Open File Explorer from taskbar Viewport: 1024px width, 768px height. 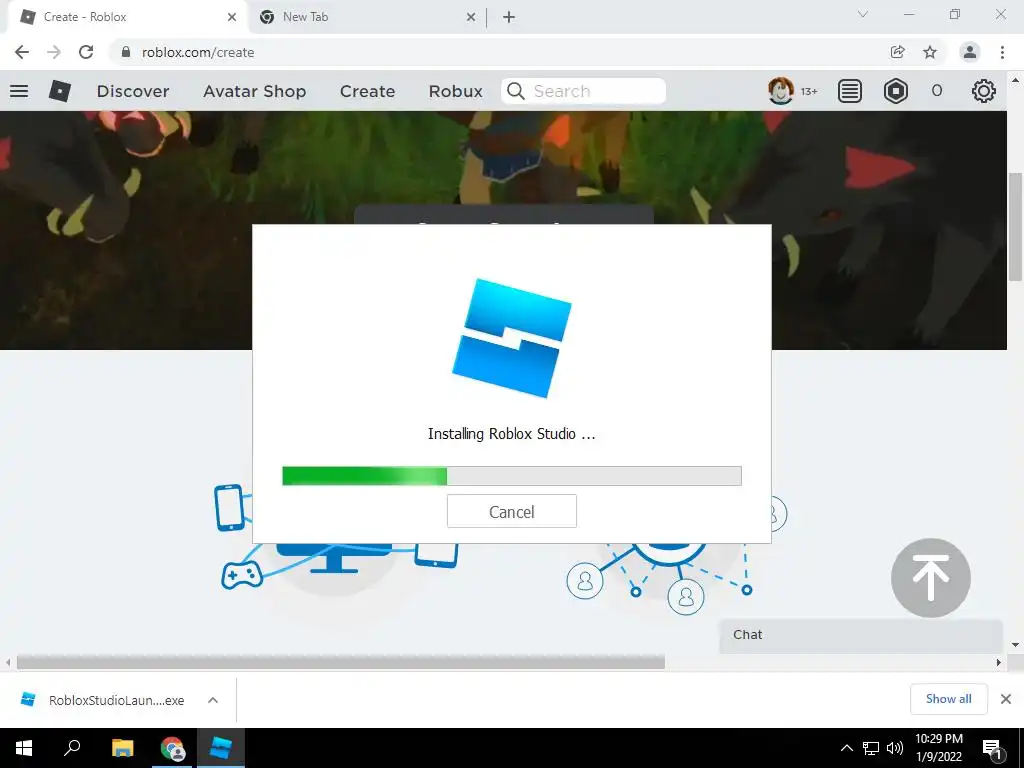click(x=123, y=748)
